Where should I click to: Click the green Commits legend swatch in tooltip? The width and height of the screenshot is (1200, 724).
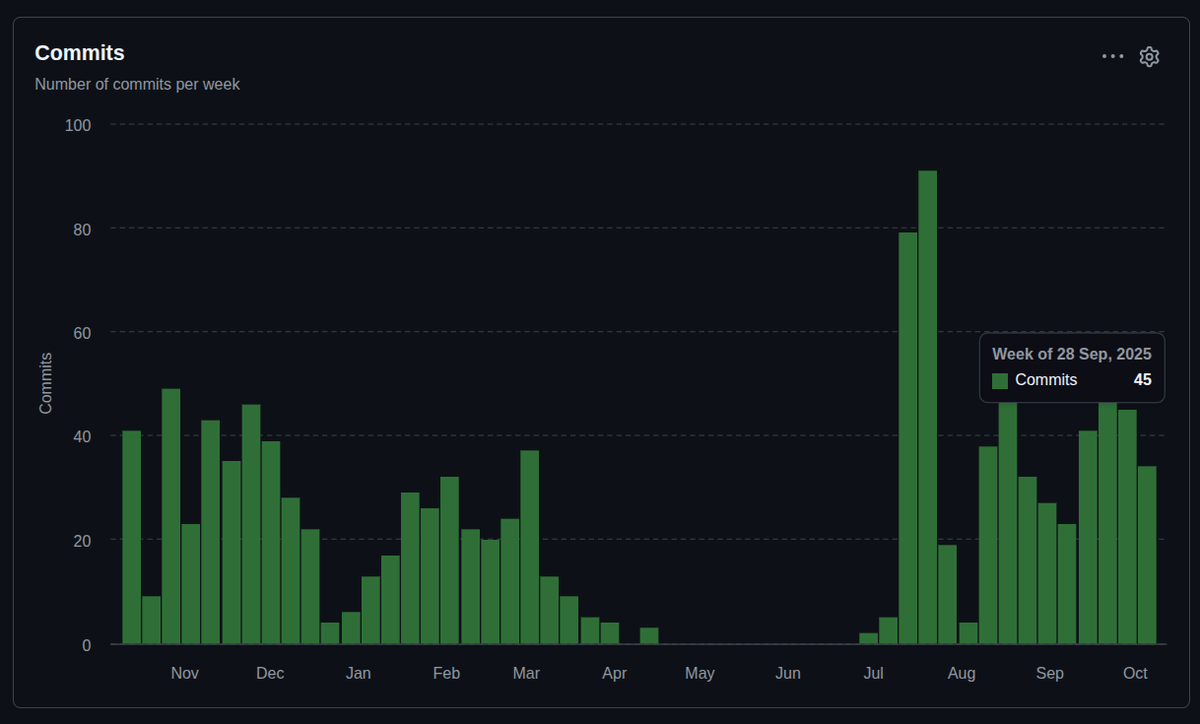(999, 380)
